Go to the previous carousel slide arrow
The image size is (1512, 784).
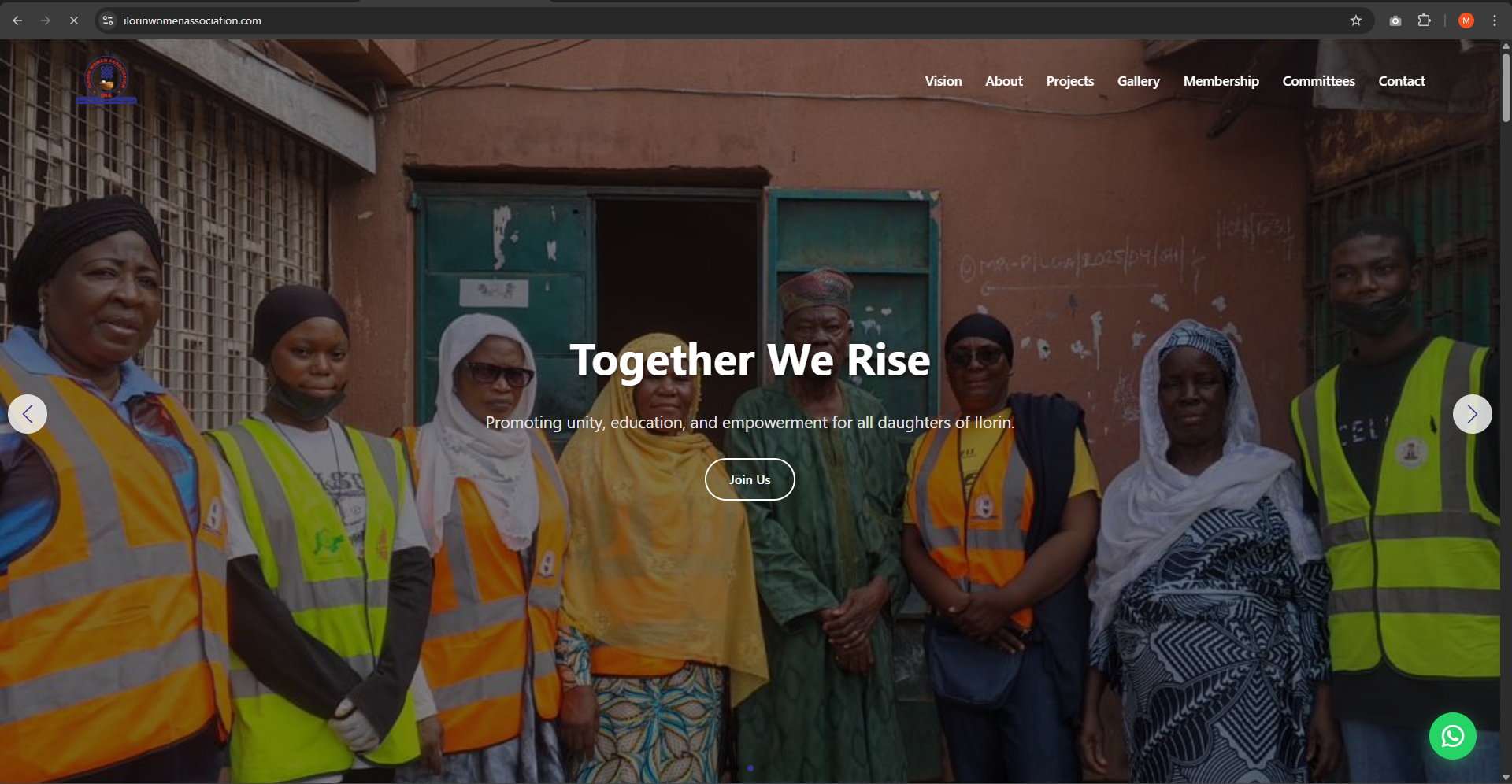point(28,414)
